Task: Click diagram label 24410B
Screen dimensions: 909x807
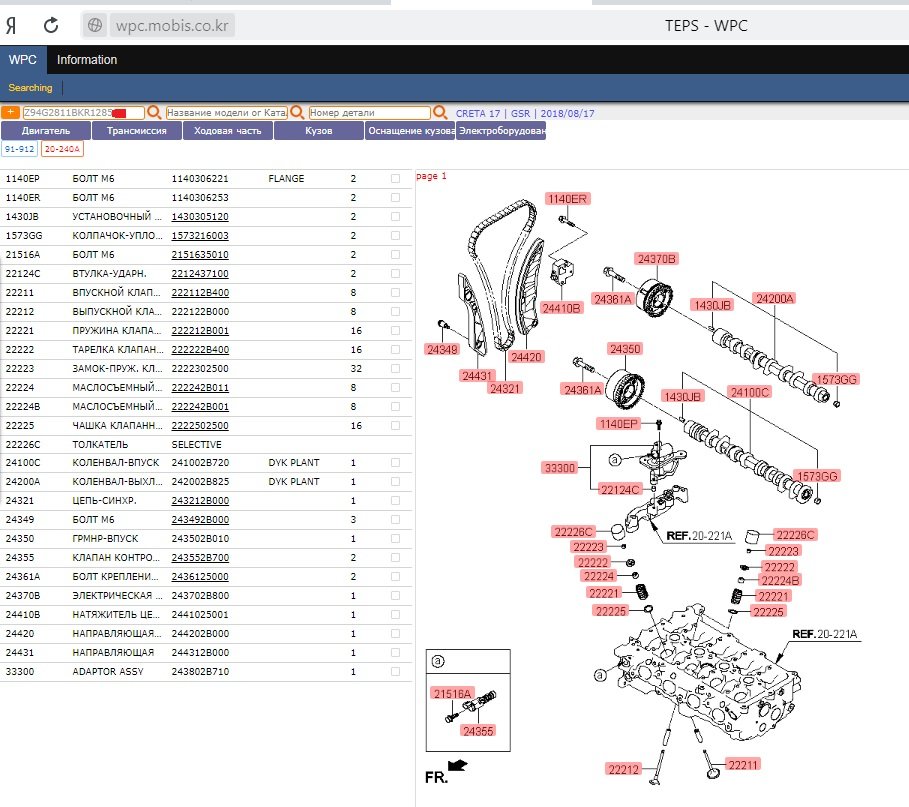Action: [x=561, y=308]
